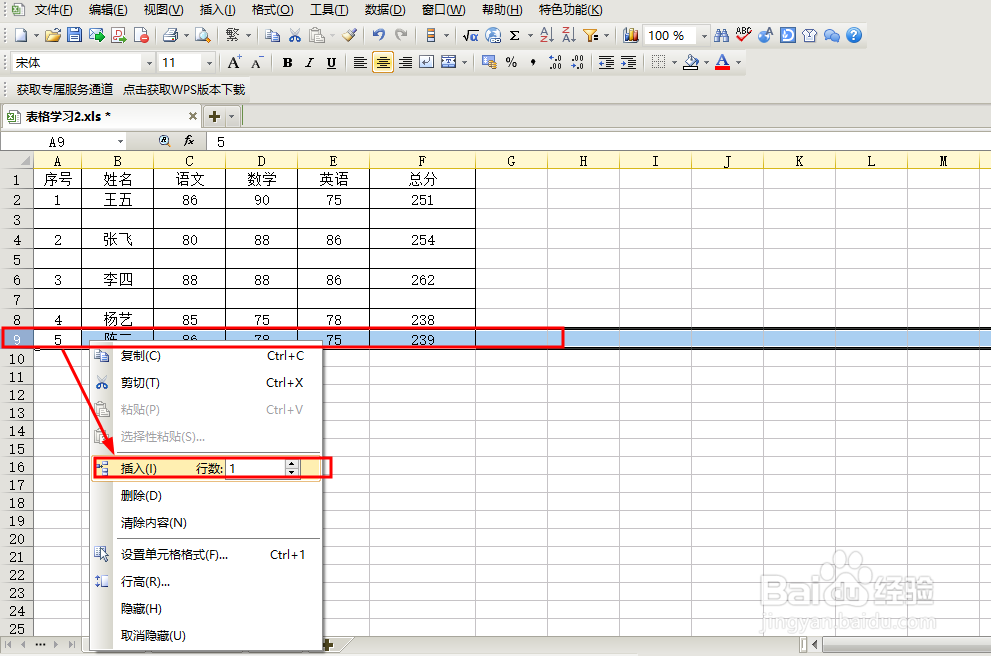Image resolution: width=991 pixels, height=656 pixels.
Task: Click the AutoSum sigma icon
Action: click(515, 35)
